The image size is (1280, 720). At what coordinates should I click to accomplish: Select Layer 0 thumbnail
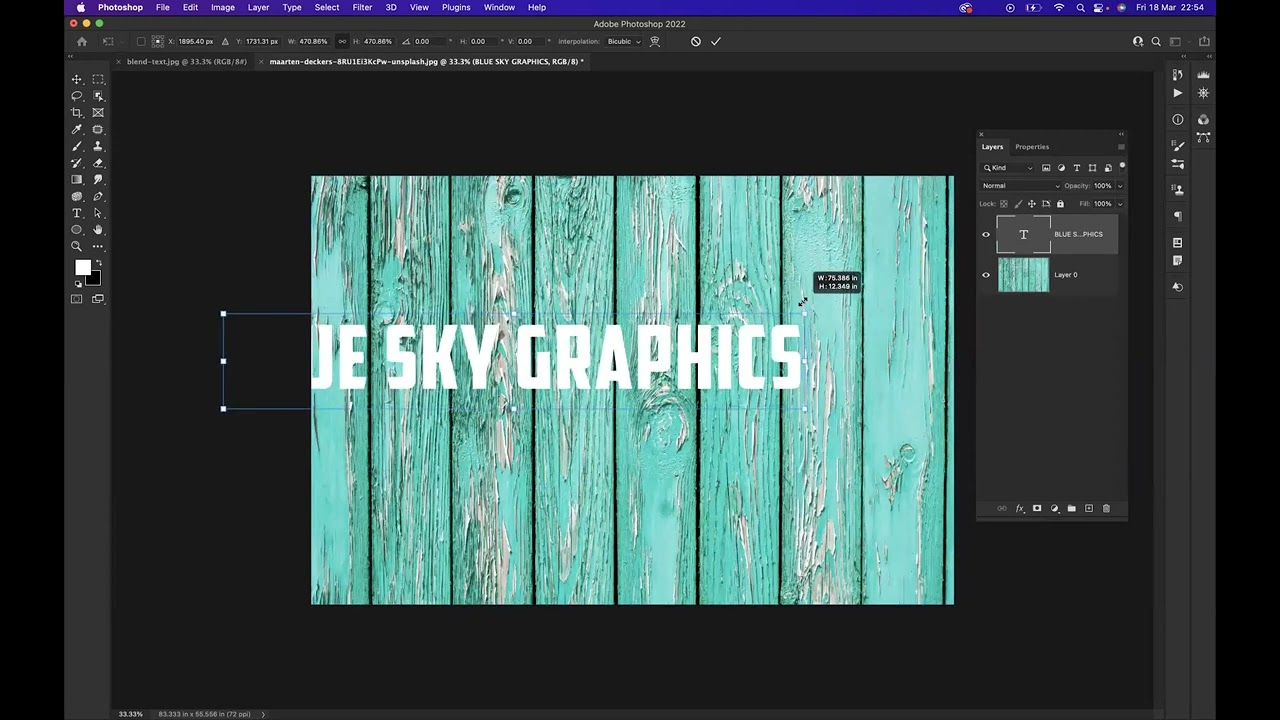[x=1023, y=275]
